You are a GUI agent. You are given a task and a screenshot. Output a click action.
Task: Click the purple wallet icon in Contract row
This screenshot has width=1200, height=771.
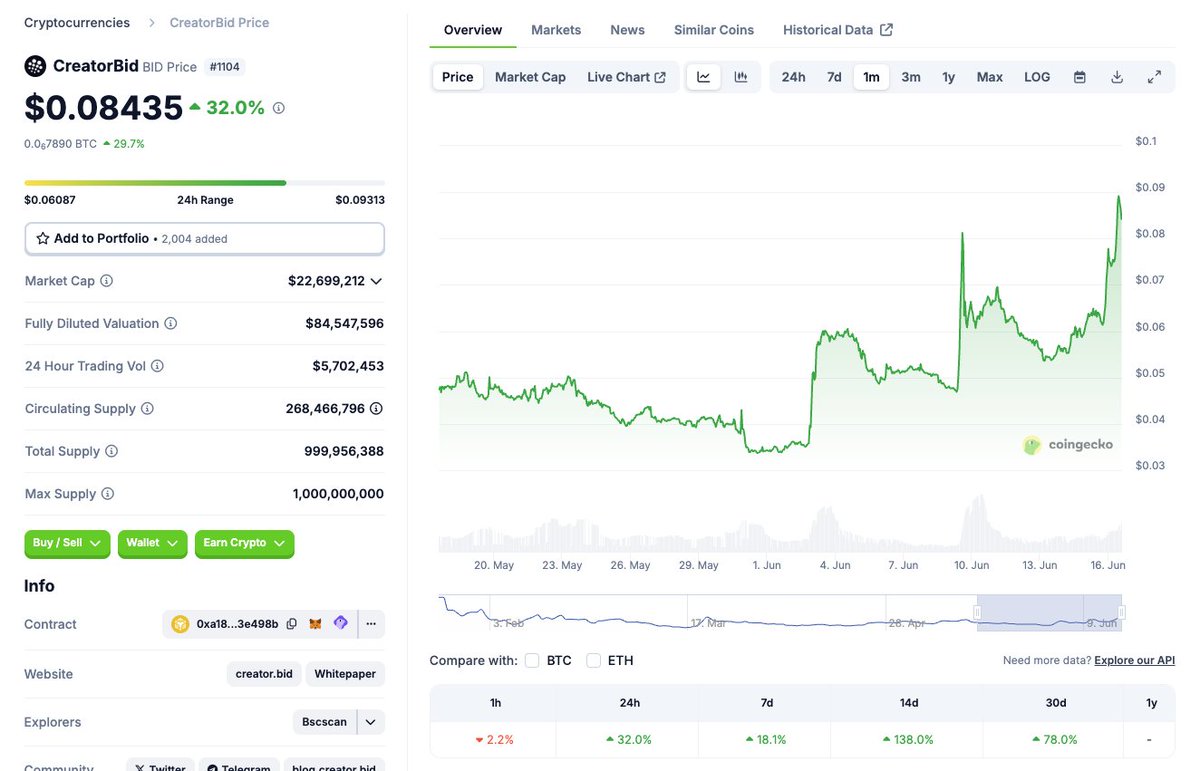point(340,623)
